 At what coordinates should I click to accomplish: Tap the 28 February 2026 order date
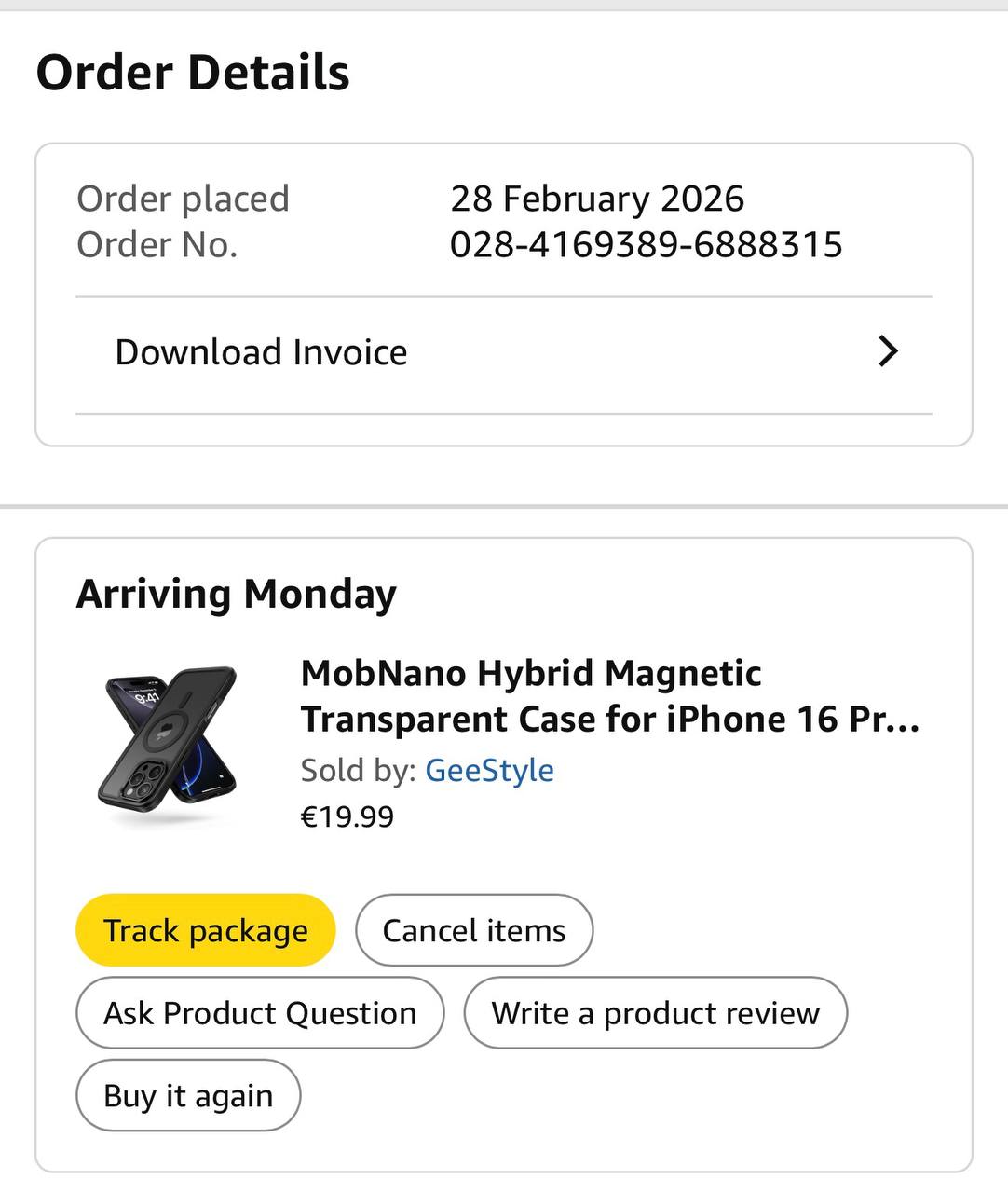click(597, 199)
